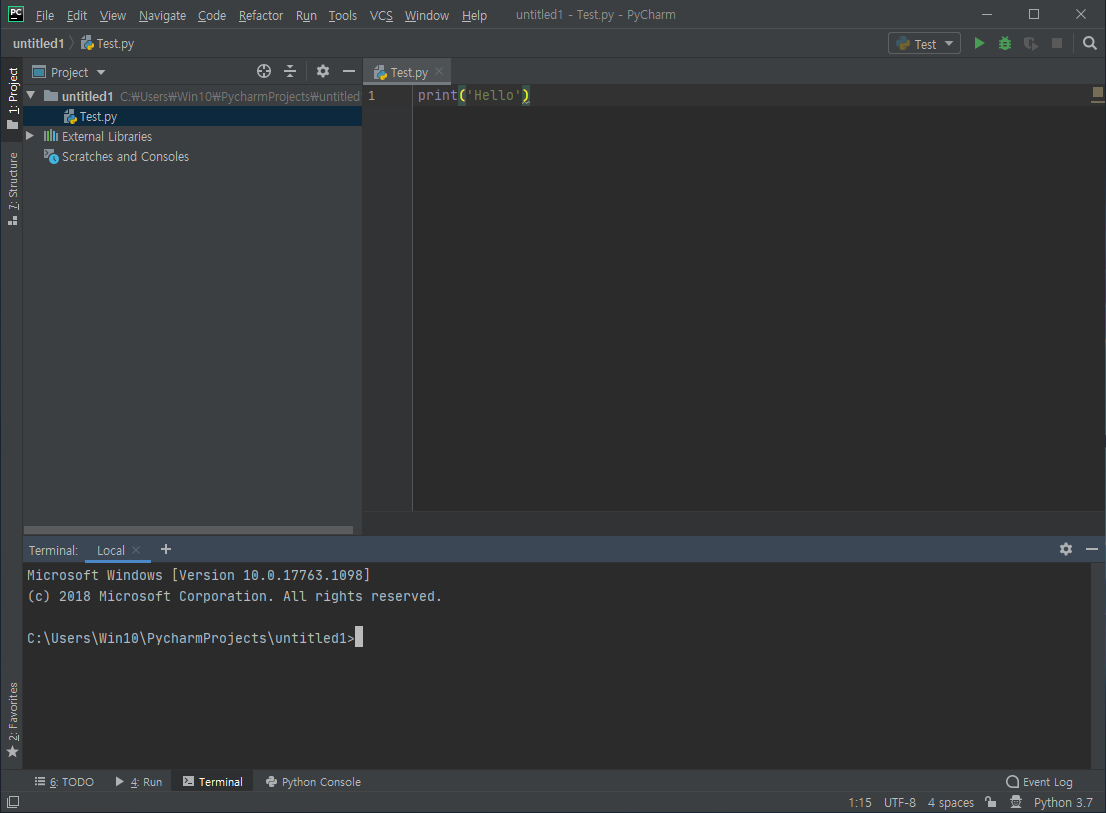
Task: Click the inspections hector icon in status bar
Action: tap(1016, 802)
